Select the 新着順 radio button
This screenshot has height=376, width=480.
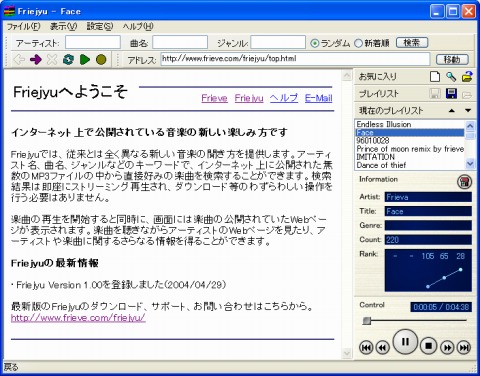tap(358, 43)
